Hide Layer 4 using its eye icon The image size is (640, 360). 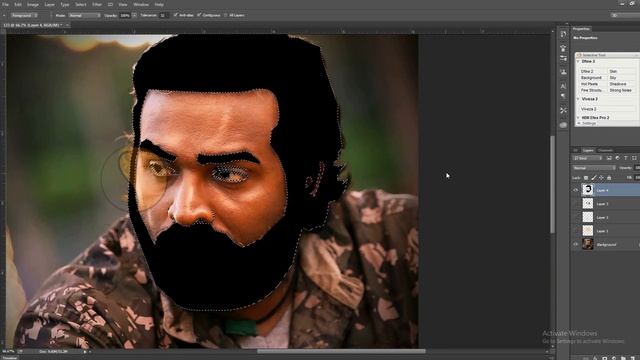click(x=576, y=190)
